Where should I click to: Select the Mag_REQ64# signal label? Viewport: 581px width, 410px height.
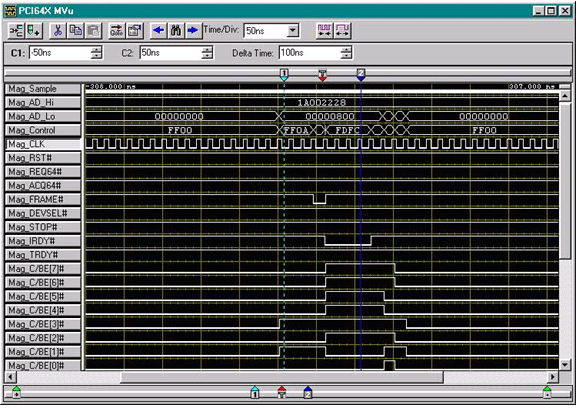(43, 172)
